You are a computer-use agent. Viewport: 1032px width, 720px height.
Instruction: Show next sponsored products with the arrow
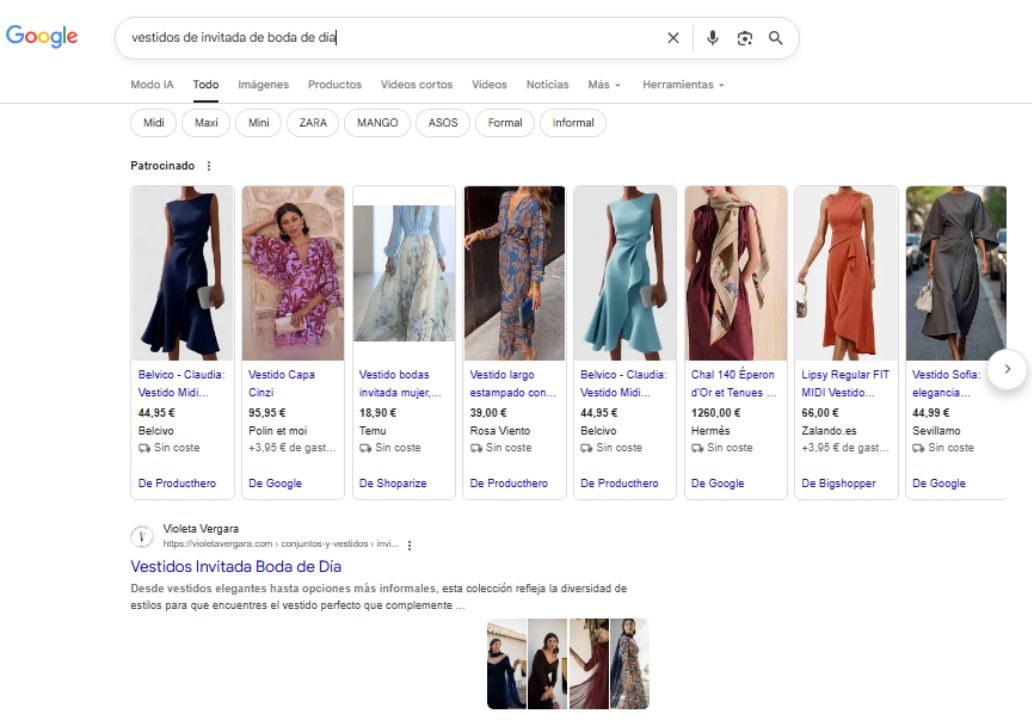1007,369
